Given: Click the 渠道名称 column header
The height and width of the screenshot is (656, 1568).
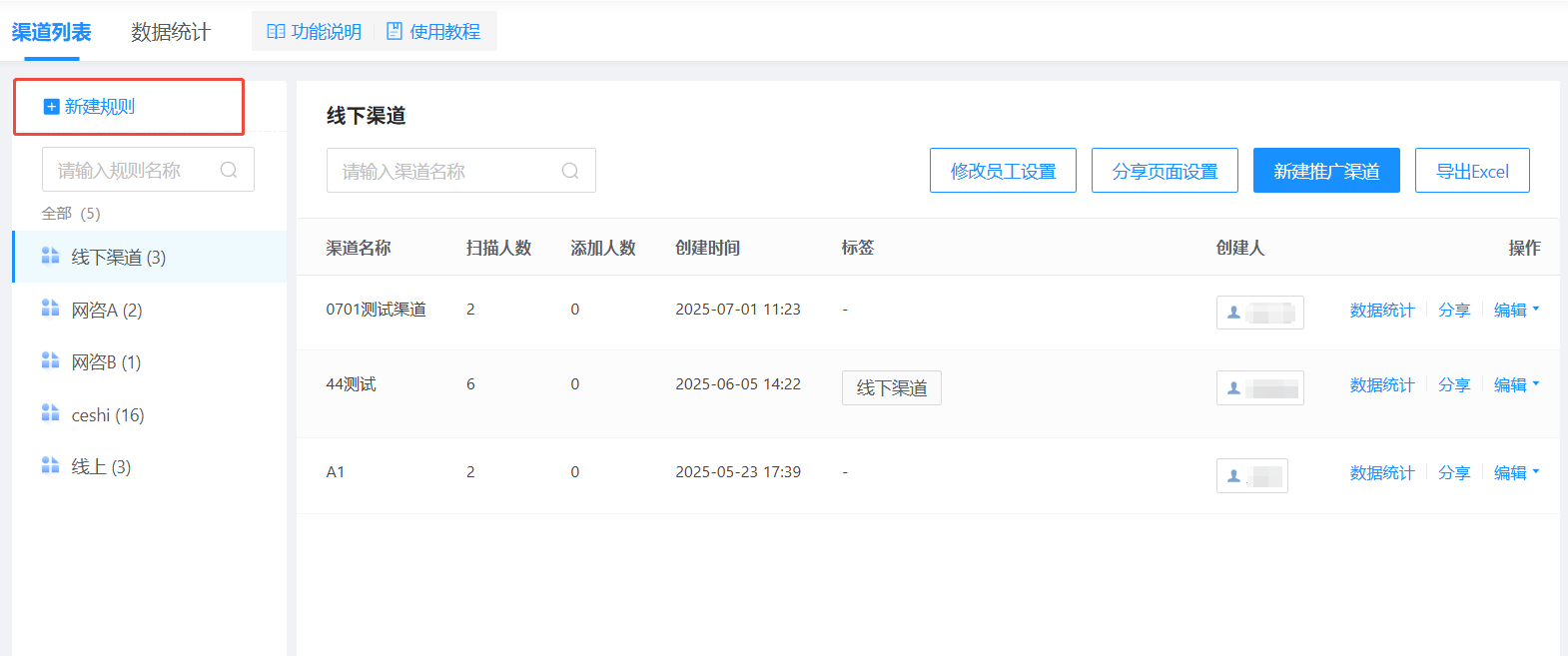Looking at the screenshot, I should click(359, 248).
